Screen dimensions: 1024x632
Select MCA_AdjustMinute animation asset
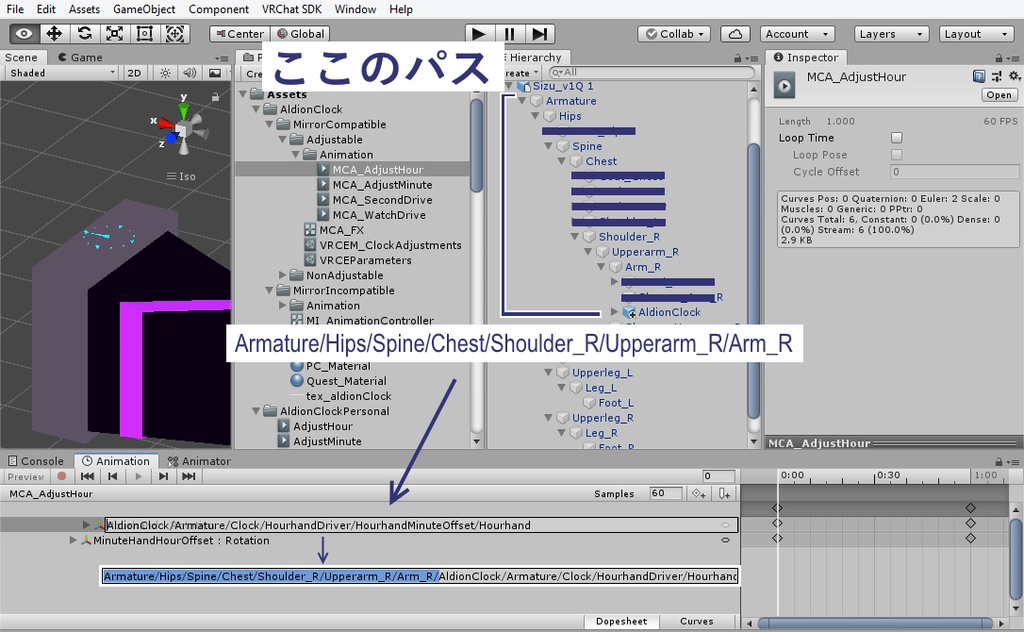click(x=382, y=185)
